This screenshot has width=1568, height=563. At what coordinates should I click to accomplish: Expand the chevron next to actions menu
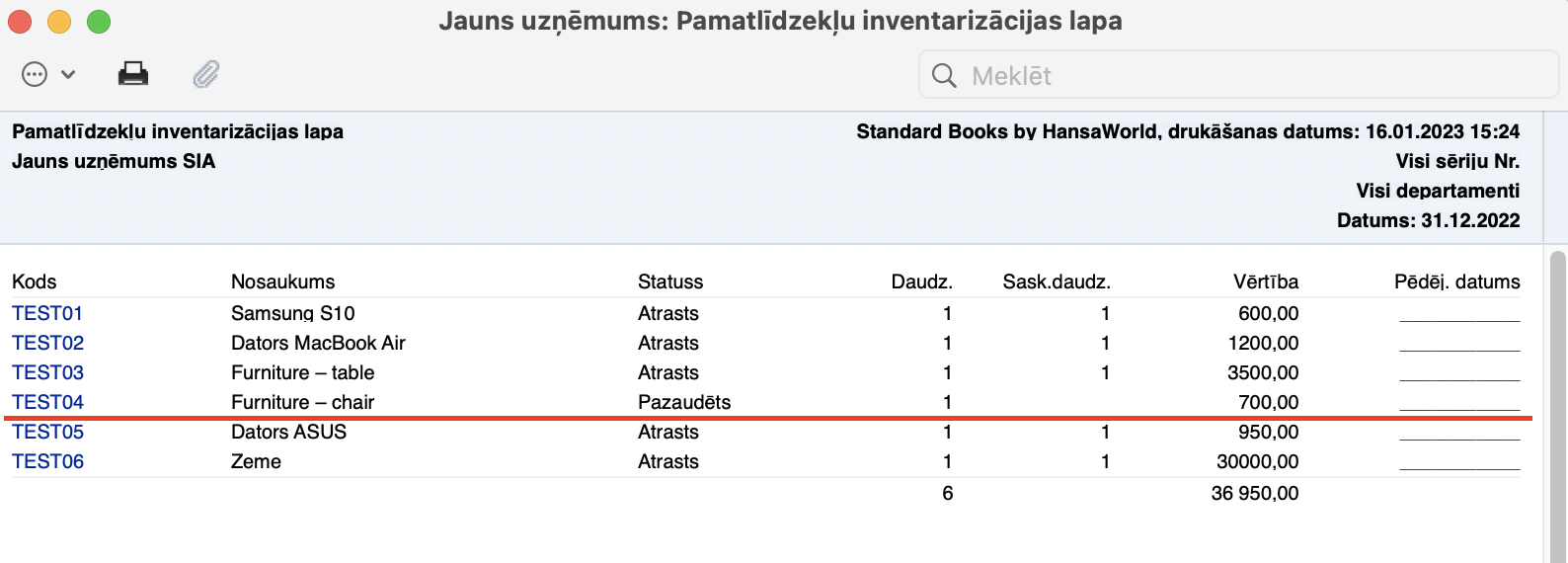pos(68,74)
